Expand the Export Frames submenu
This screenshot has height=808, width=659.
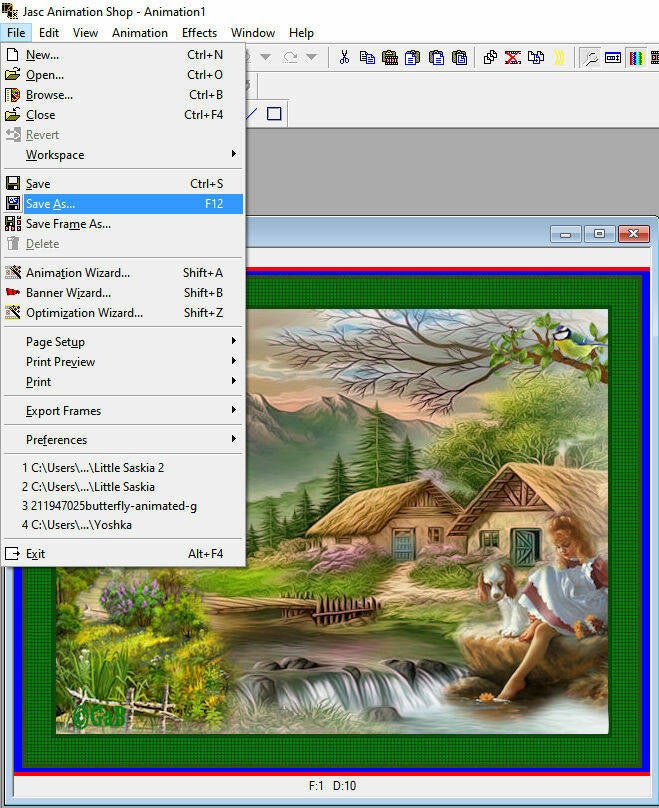[123, 411]
